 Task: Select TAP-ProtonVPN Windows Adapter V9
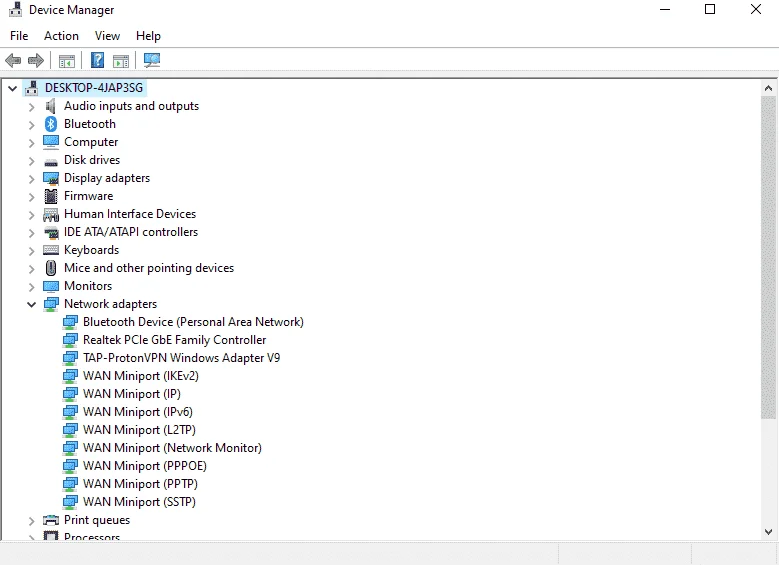(181, 358)
